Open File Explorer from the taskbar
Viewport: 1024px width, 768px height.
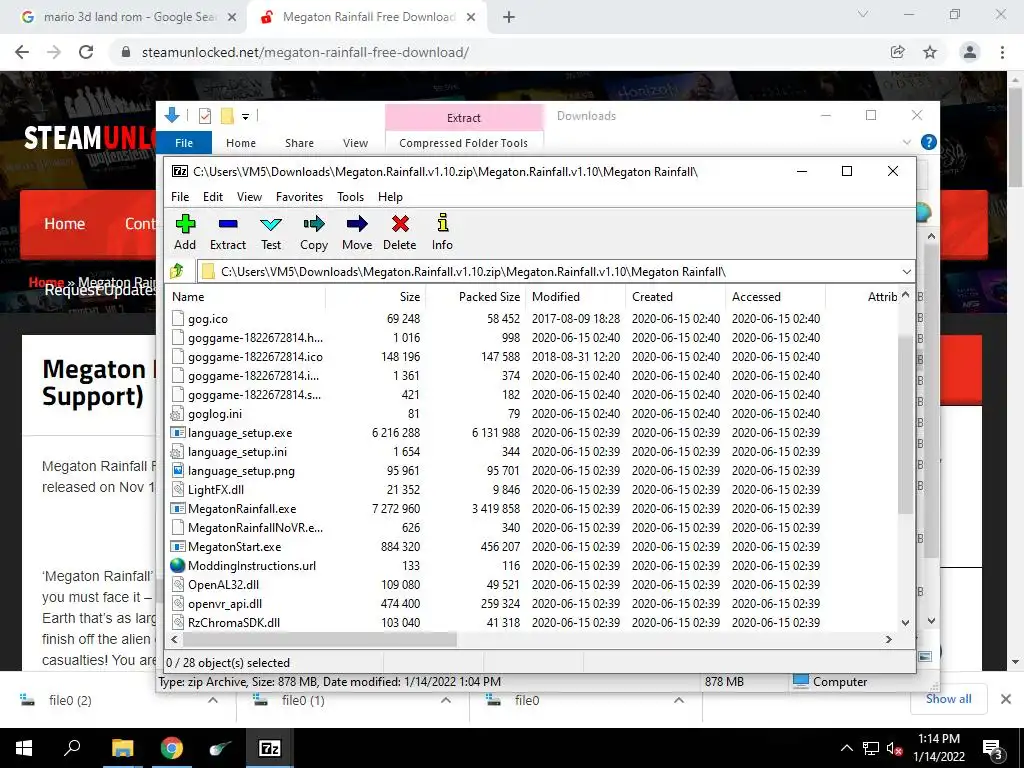[x=122, y=748]
